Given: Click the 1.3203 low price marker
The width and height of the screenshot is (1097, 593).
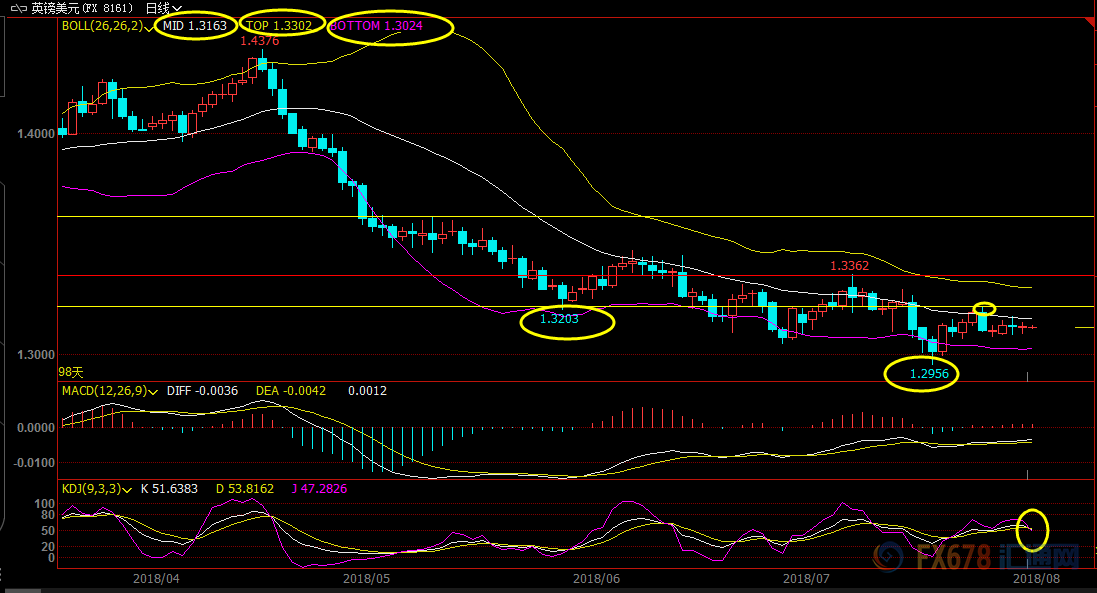Looking at the screenshot, I should point(560,319).
